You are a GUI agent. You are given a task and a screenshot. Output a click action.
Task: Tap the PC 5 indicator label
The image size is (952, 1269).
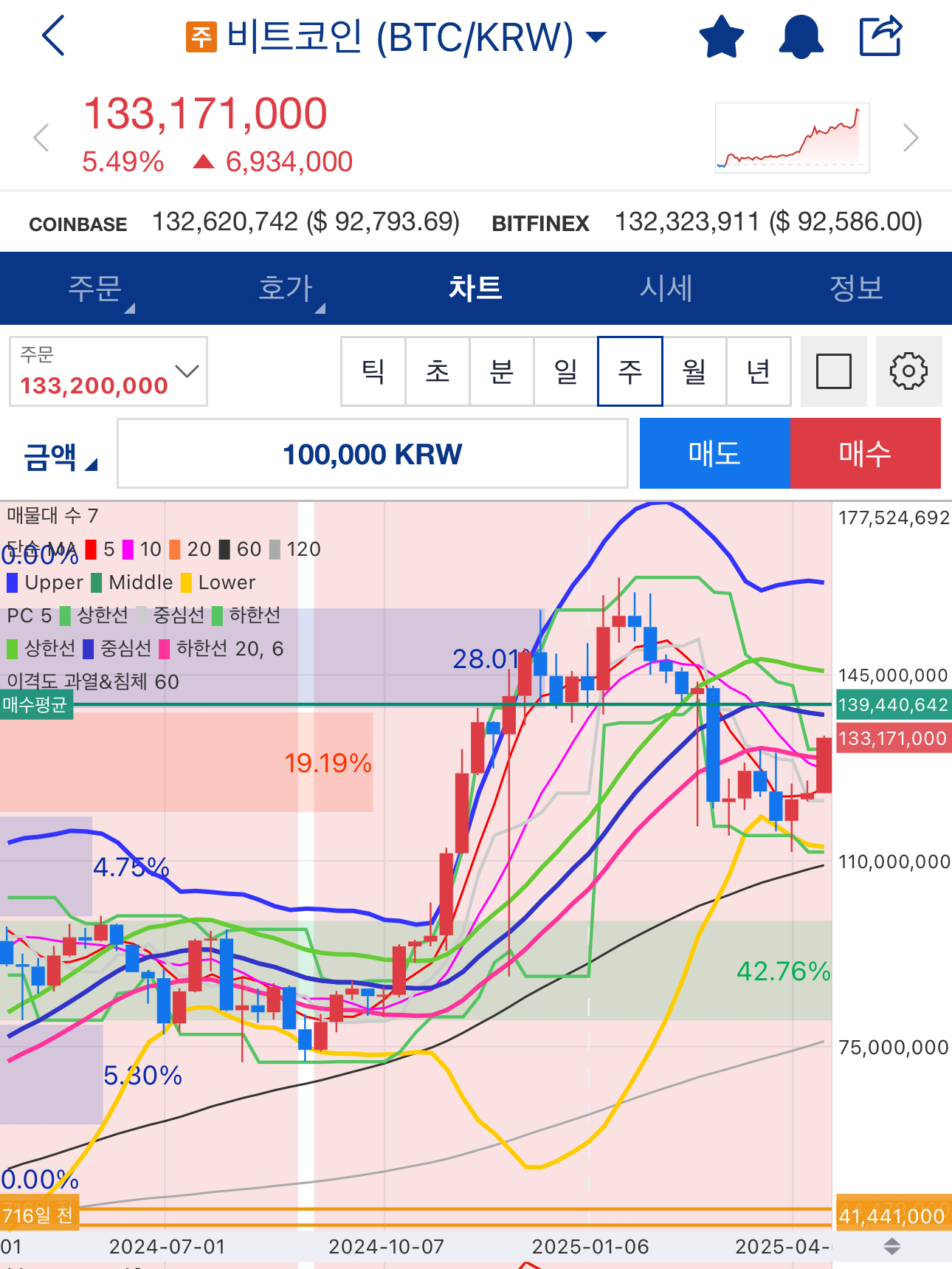click(30, 616)
